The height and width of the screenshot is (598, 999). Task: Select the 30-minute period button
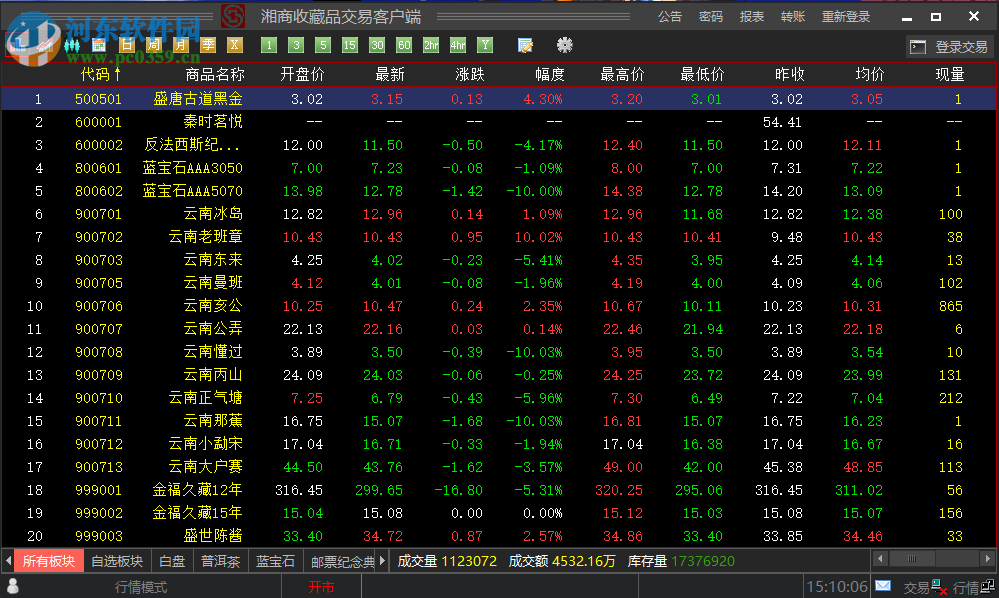point(377,45)
